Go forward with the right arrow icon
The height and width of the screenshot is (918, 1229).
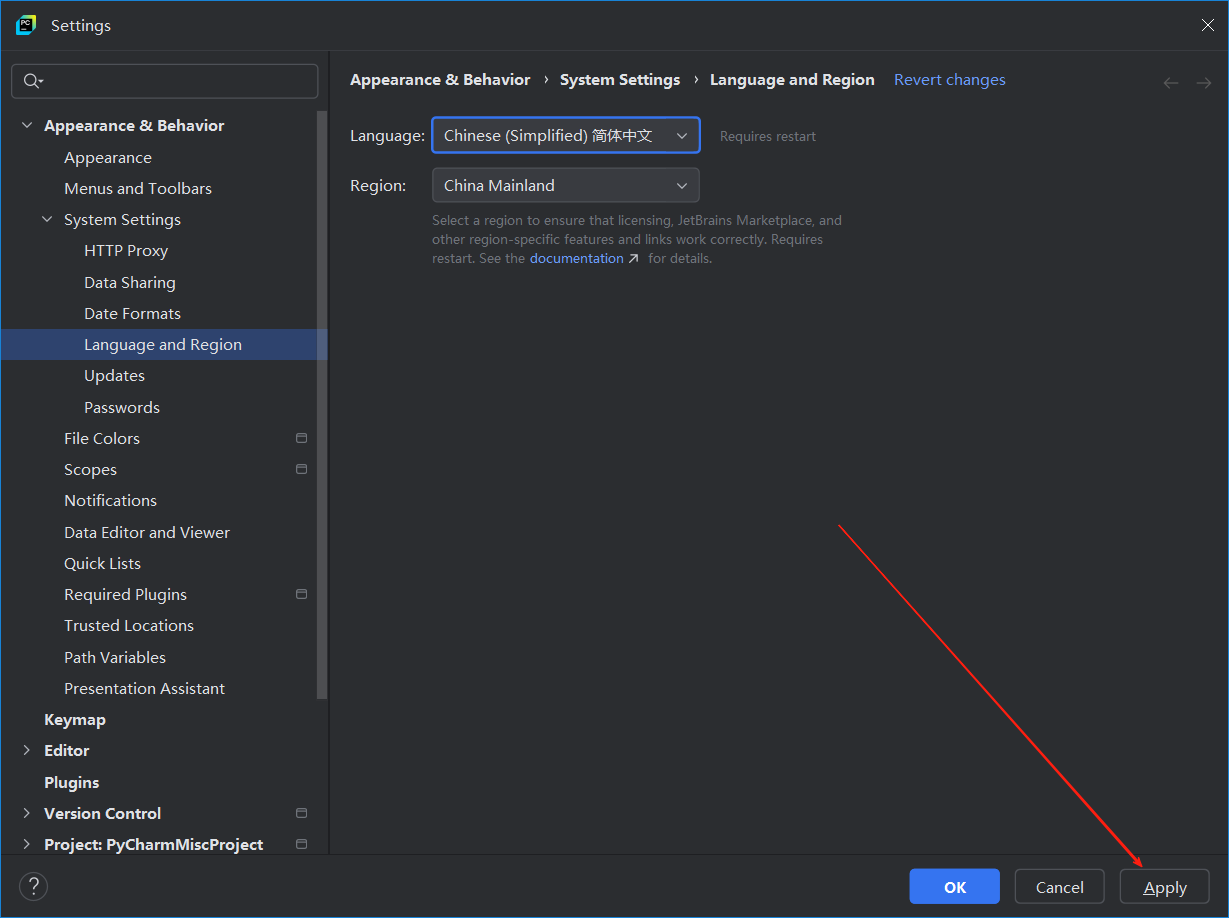point(1204,83)
